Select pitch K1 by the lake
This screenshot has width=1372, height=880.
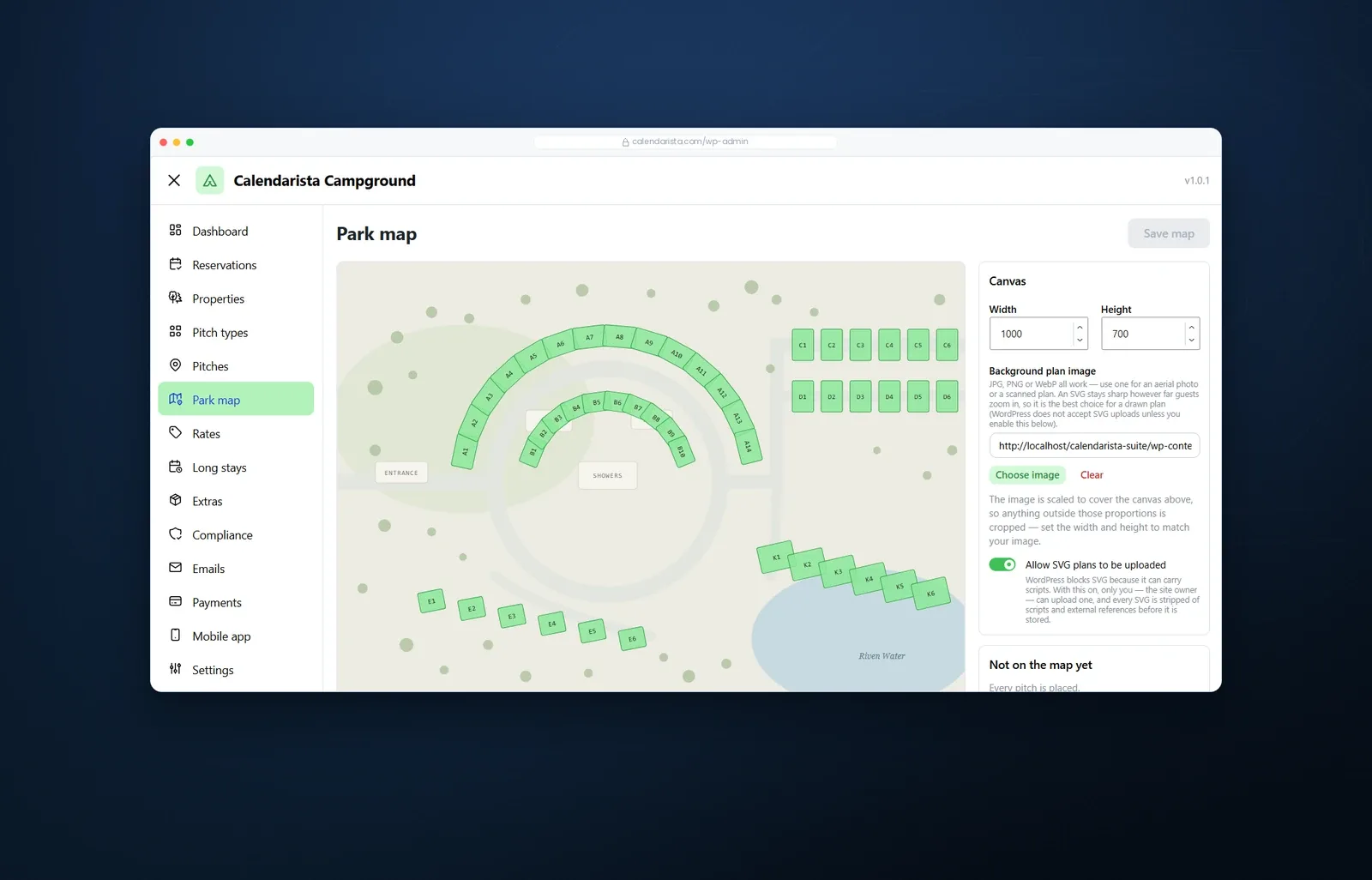[x=776, y=557]
